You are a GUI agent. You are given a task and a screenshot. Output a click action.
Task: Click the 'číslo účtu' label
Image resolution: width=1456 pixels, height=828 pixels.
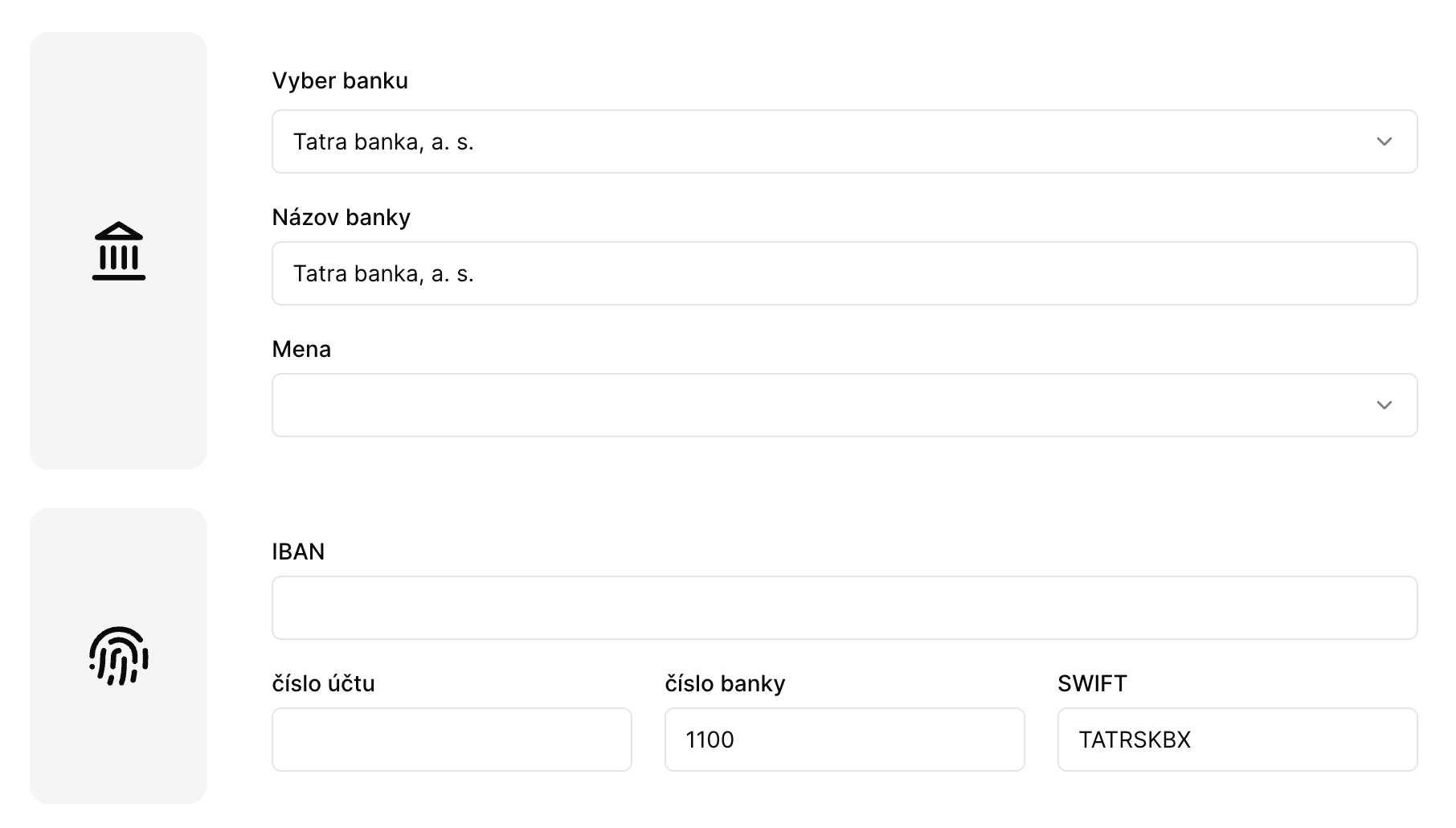coord(323,683)
